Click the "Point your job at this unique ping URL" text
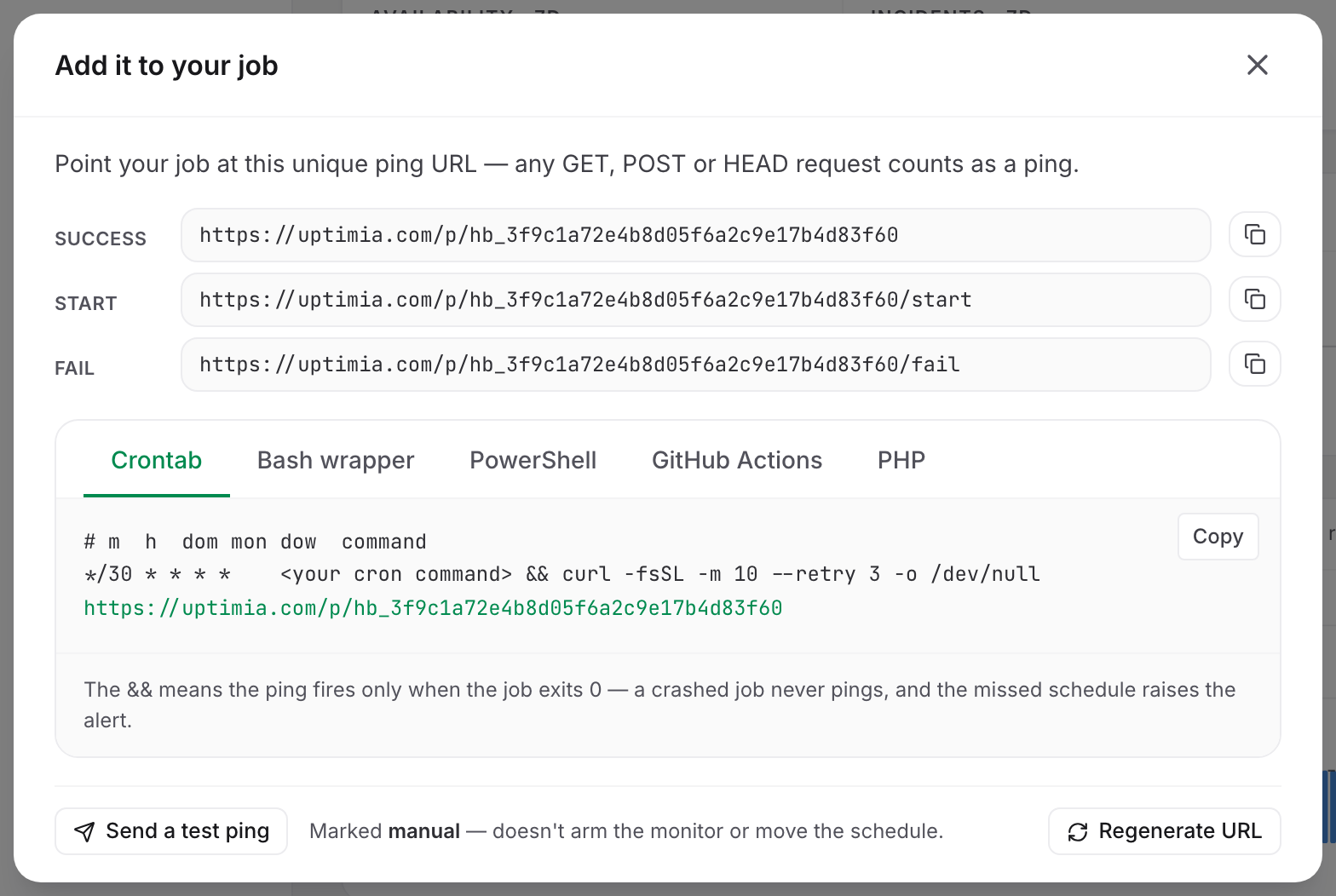The width and height of the screenshot is (1336, 896). tap(567, 164)
